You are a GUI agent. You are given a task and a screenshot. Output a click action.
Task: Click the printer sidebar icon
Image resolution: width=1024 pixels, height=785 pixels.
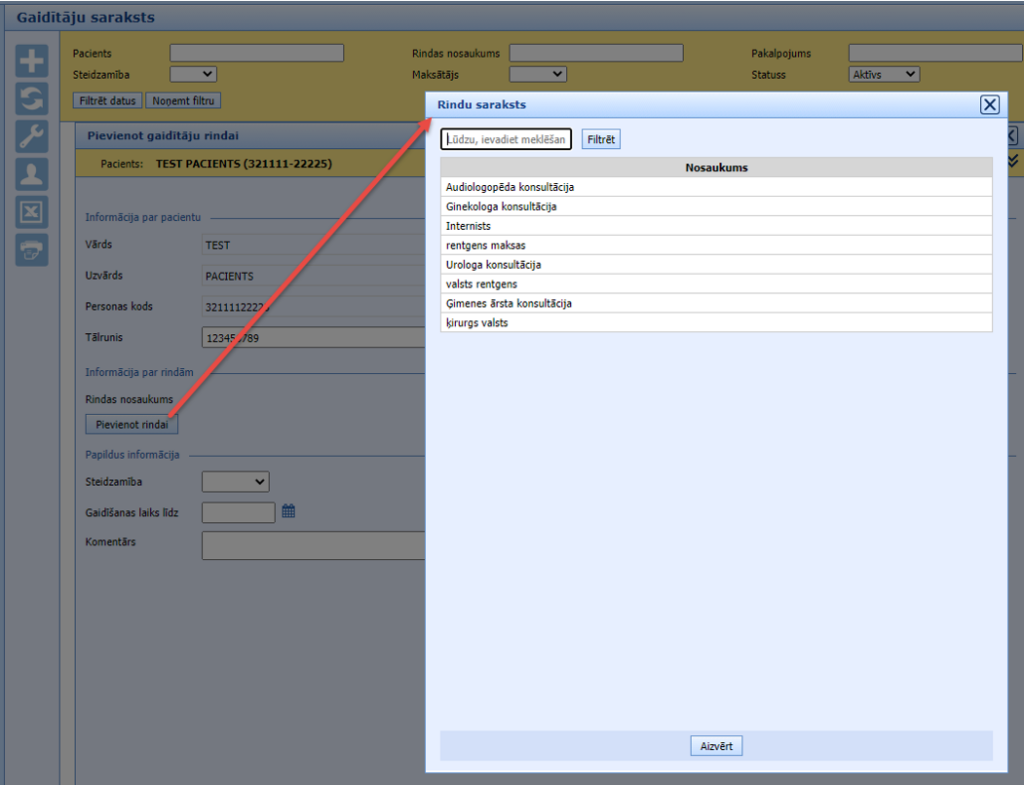32,249
